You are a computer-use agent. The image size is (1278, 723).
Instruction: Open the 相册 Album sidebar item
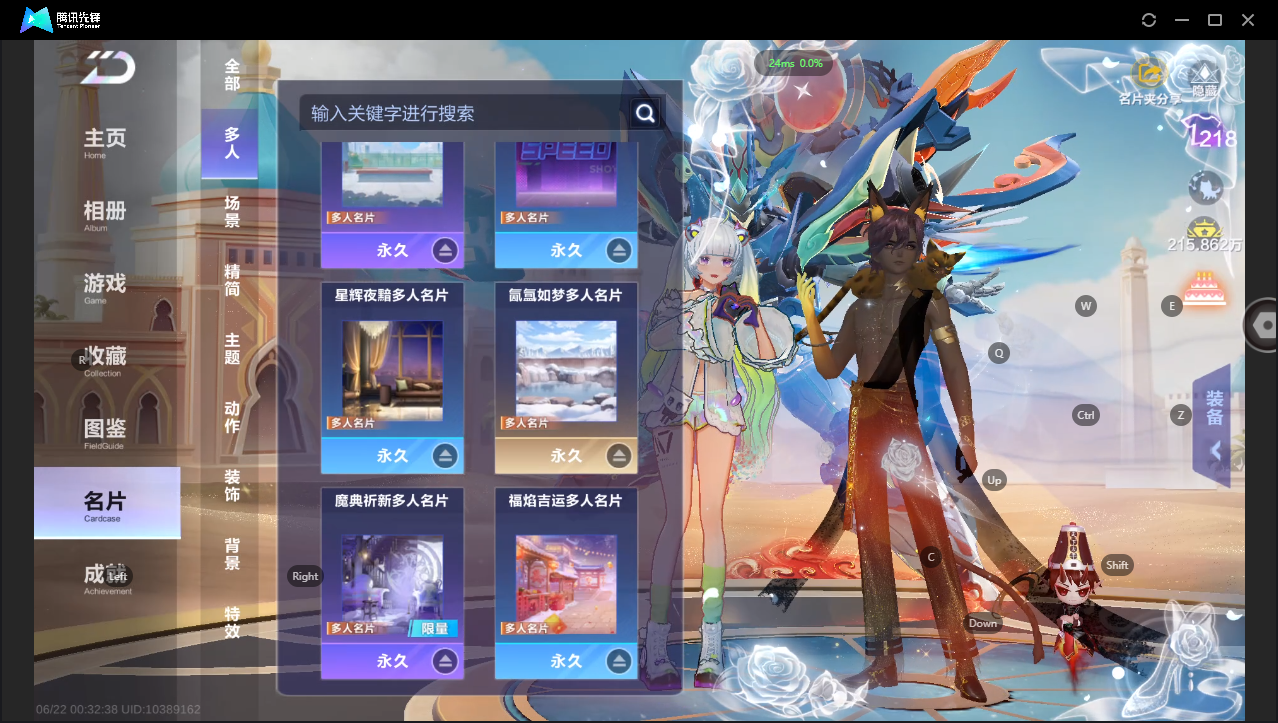pyautogui.click(x=105, y=214)
